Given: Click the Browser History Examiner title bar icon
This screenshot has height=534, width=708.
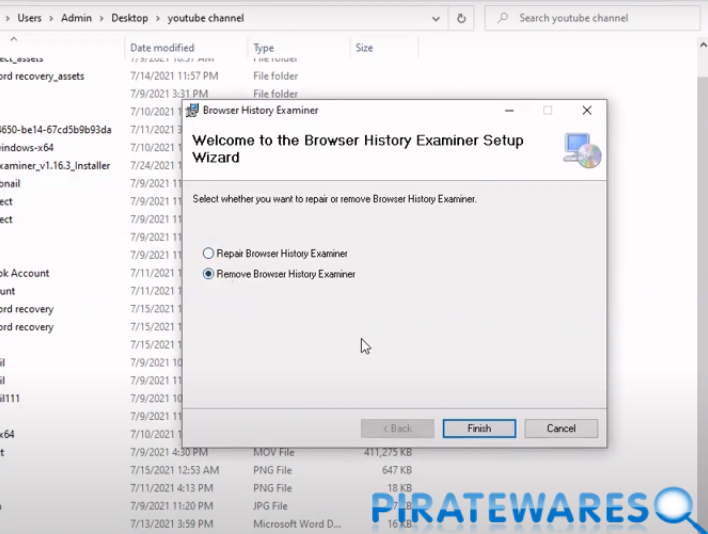Looking at the screenshot, I should [192, 111].
